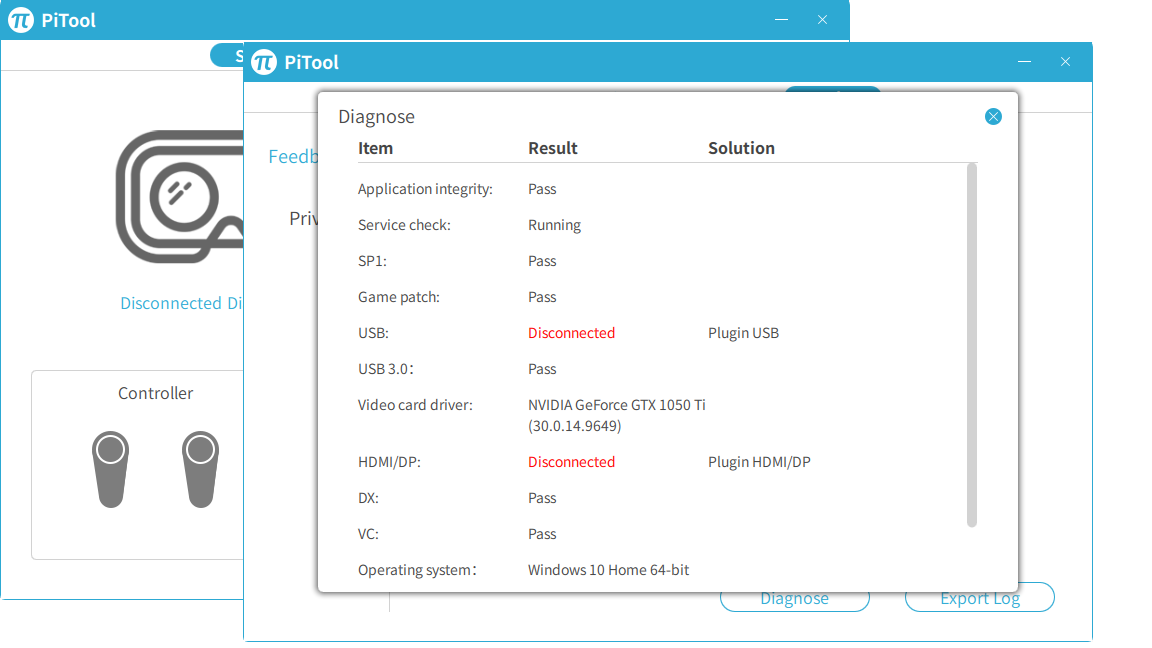
Task: Minimize the front PiTool window
Action: [x=1024, y=62]
